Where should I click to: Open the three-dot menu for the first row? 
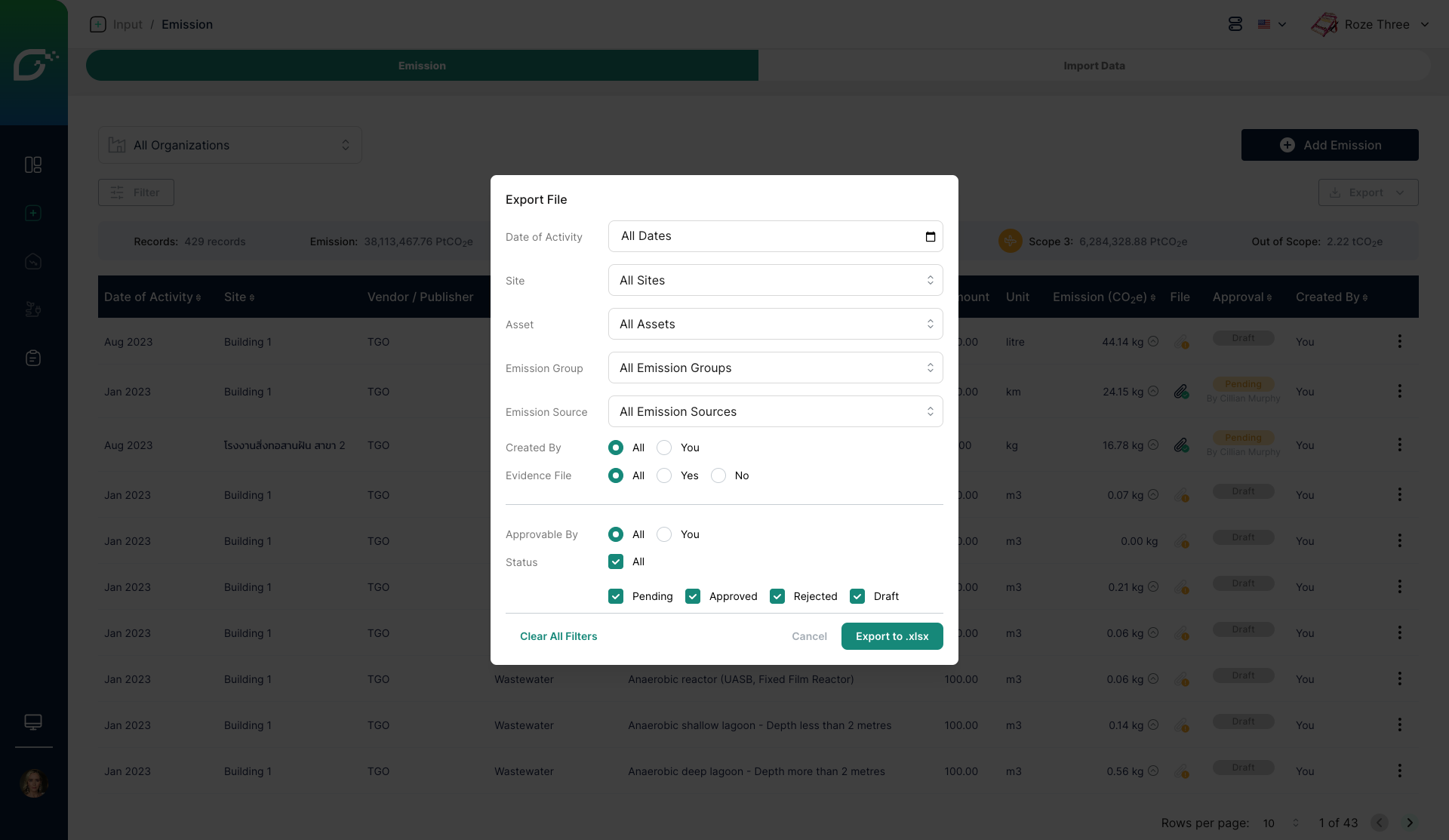(x=1399, y=341)
